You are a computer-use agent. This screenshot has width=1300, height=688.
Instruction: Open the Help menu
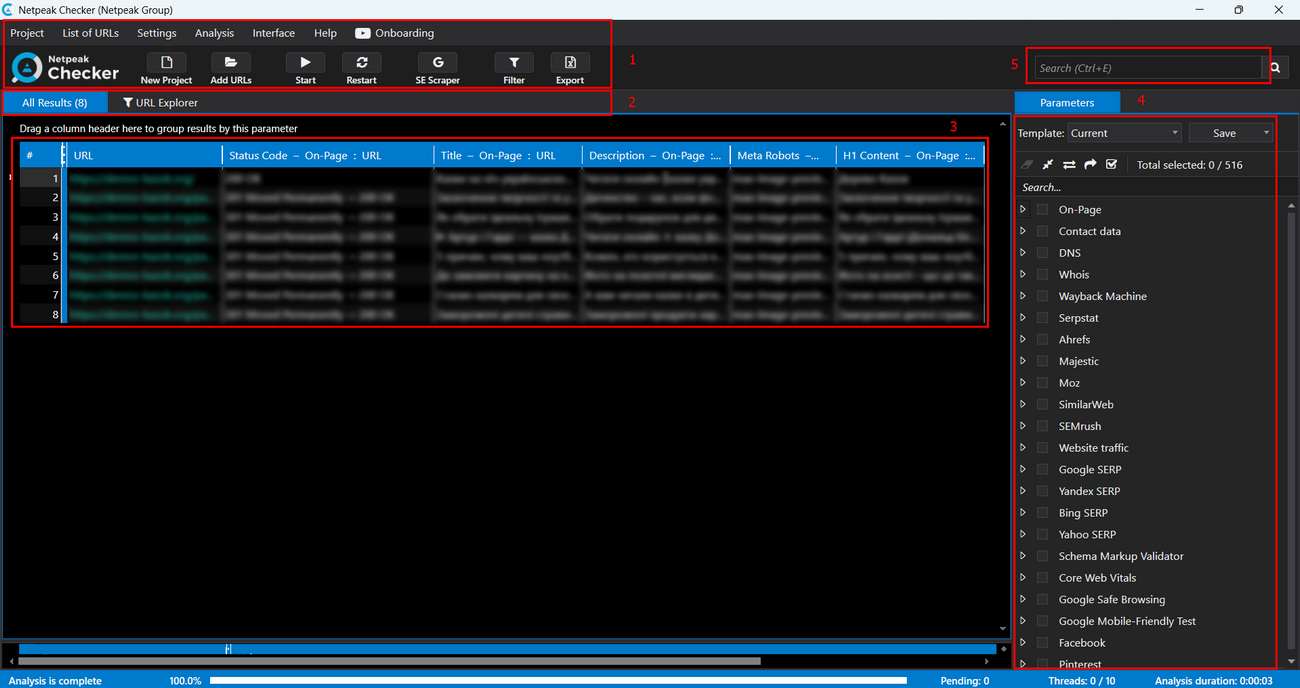[325, 33]
